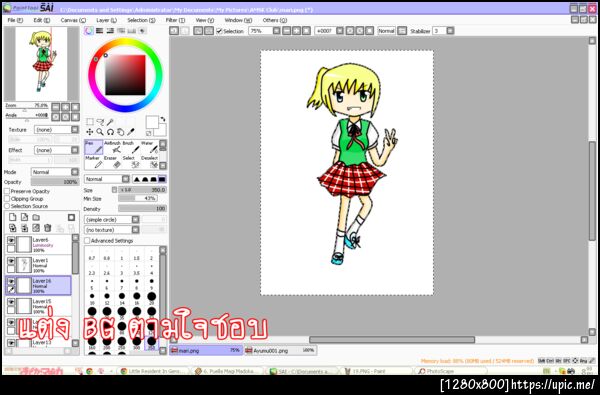Image resolution: width=600 pixels, height=395 pixels.
Task: Click the Undo button in the toolbar
Action: [174, 31]
